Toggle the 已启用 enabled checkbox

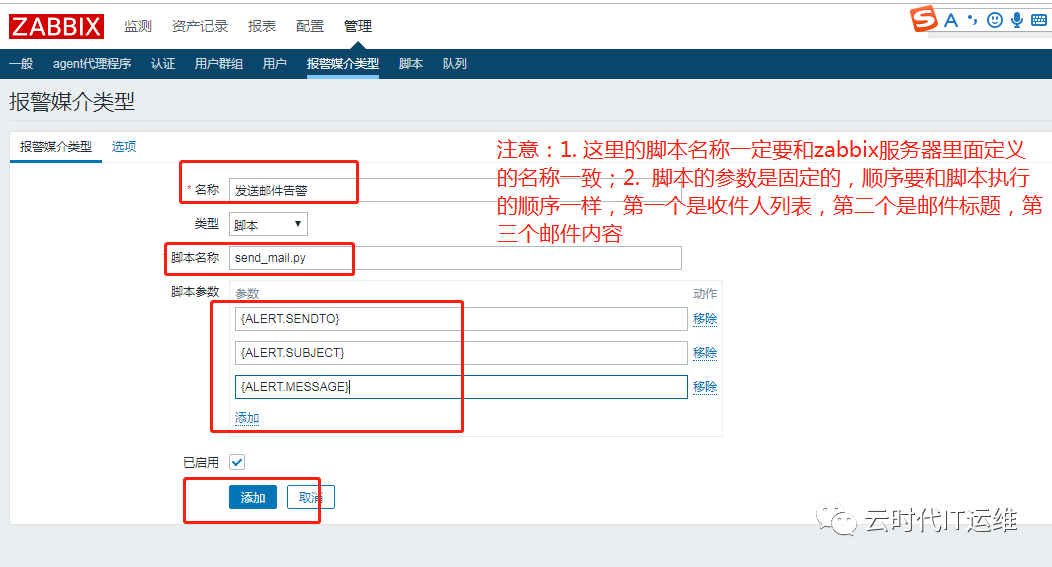click(x=237, y=462)
